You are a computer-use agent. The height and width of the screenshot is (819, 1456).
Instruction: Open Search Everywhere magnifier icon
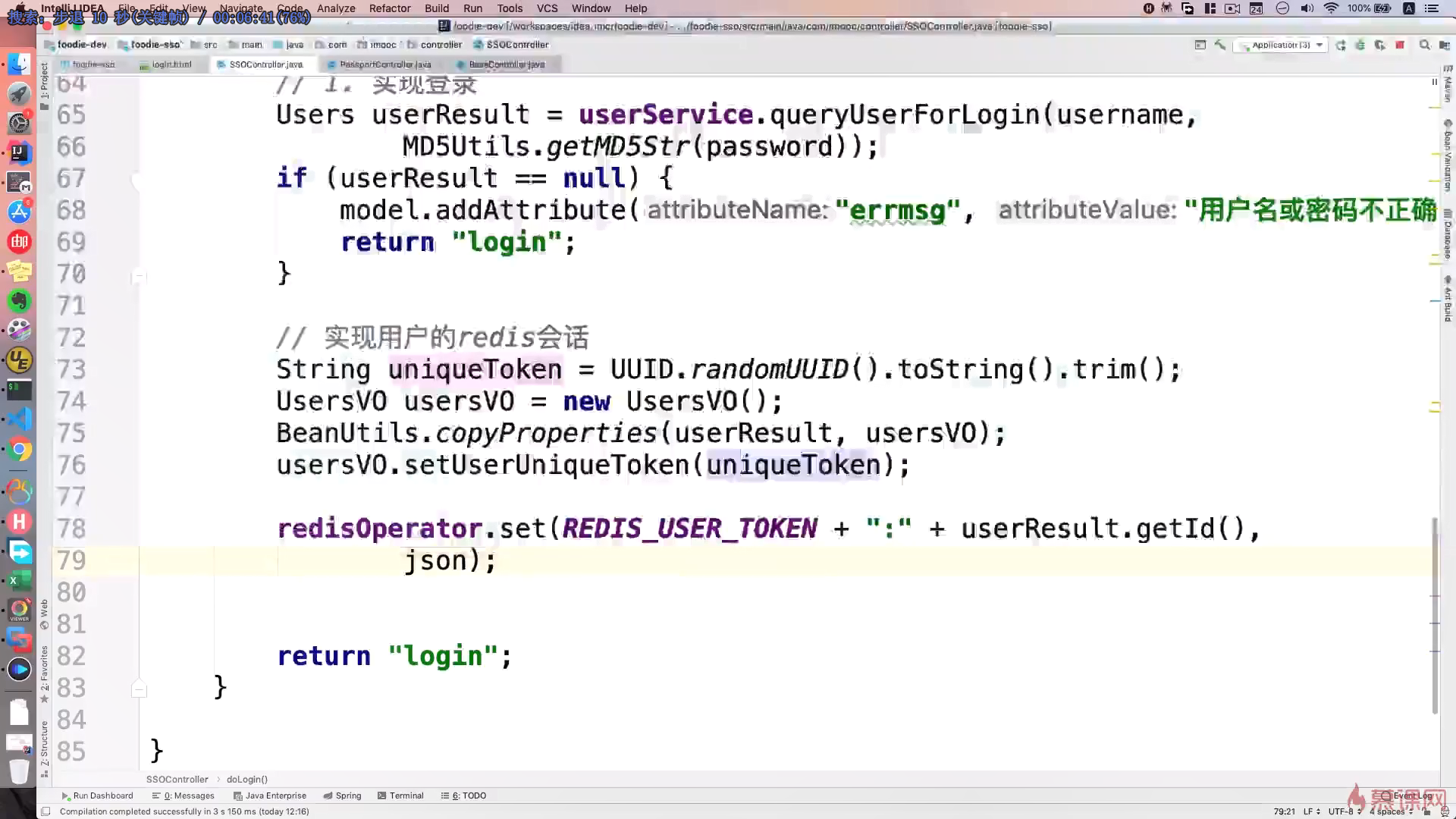[1424, 45]
